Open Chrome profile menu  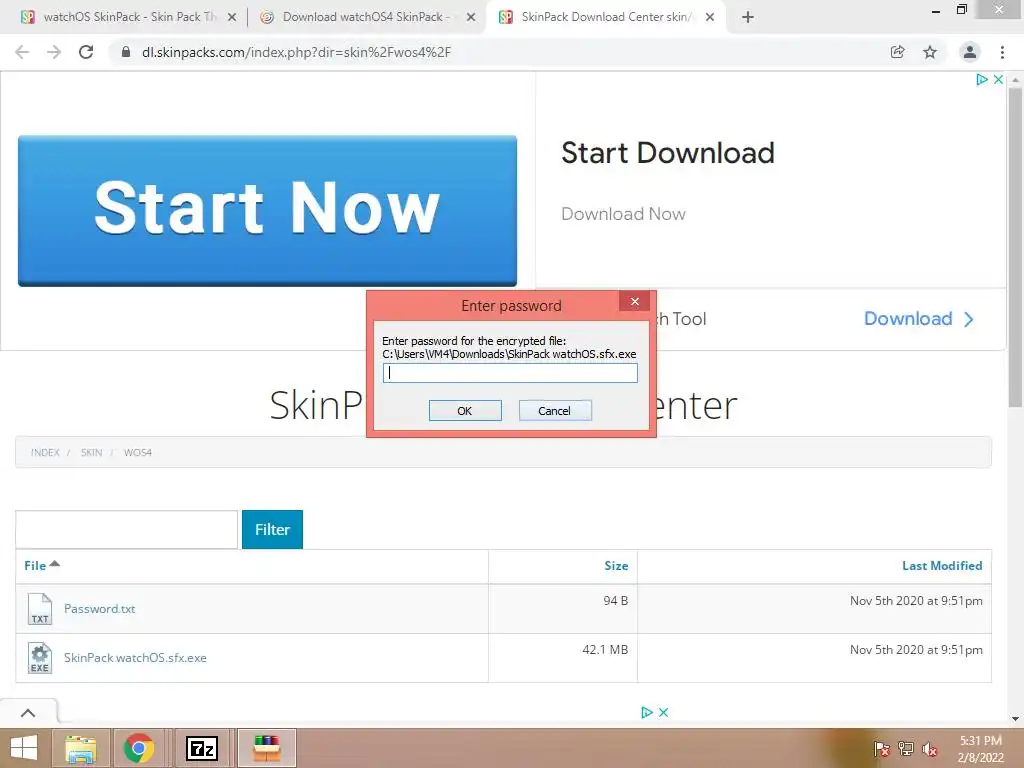click(x=970, y=52)
